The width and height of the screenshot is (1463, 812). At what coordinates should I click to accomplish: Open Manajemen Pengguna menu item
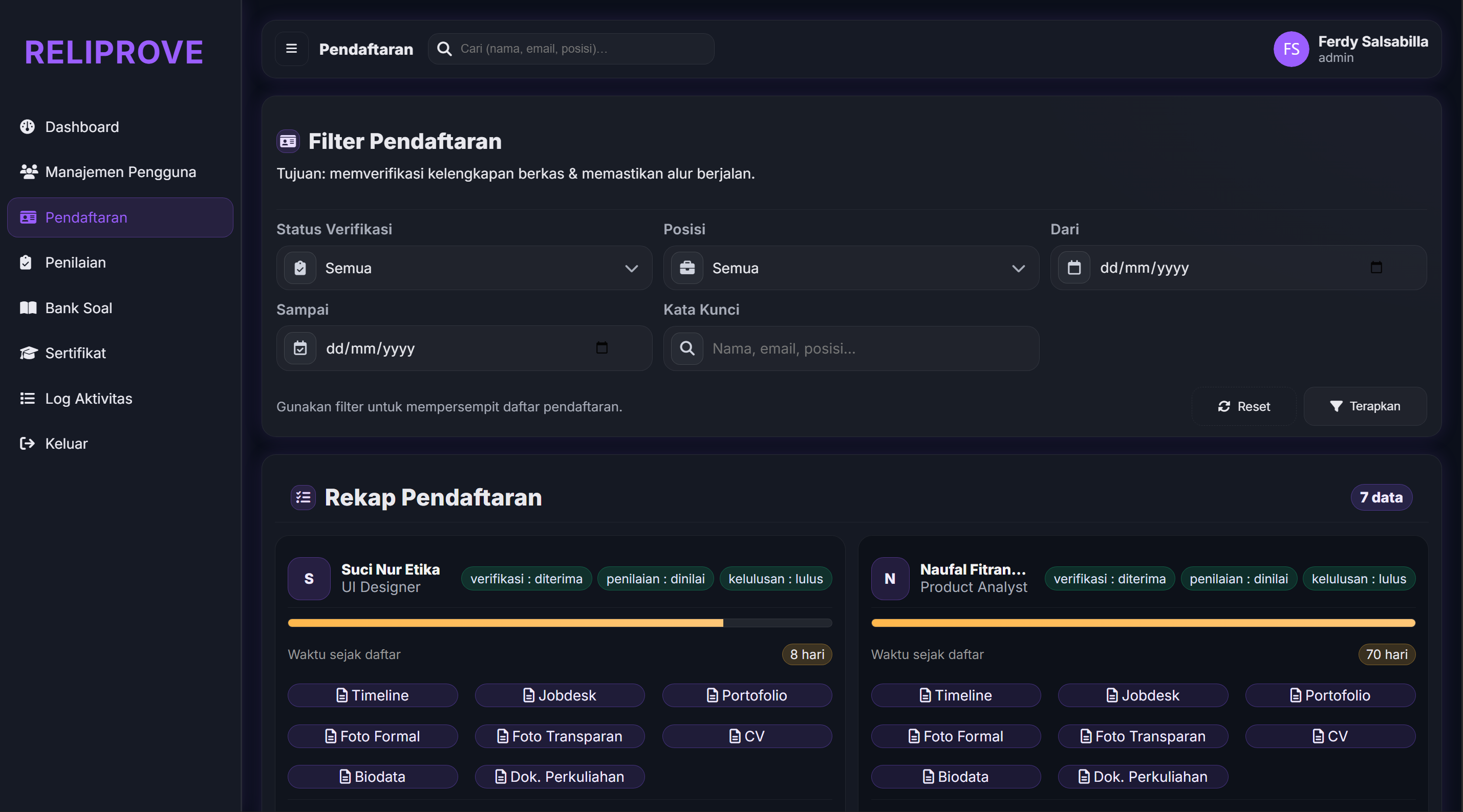point(120,171)
